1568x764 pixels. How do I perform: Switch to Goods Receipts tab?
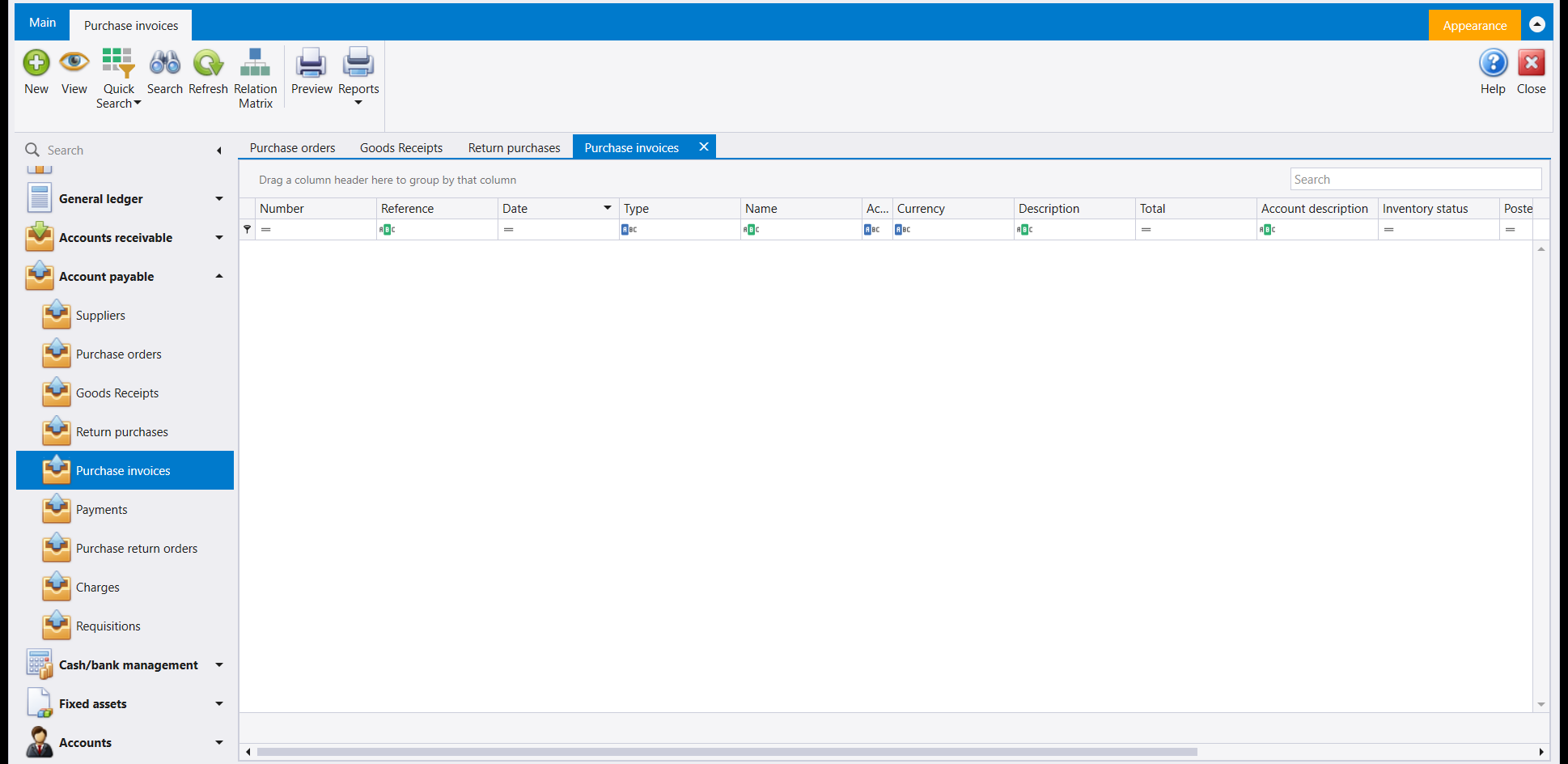[401, 148]
